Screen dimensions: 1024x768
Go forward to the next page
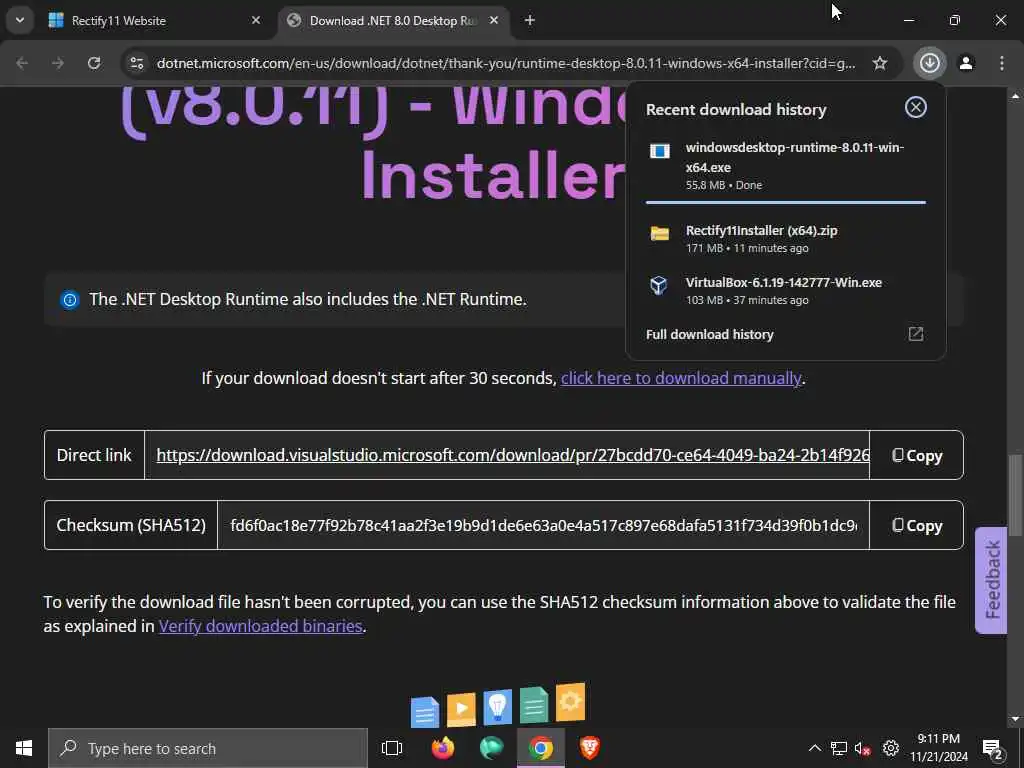point(58,63)
